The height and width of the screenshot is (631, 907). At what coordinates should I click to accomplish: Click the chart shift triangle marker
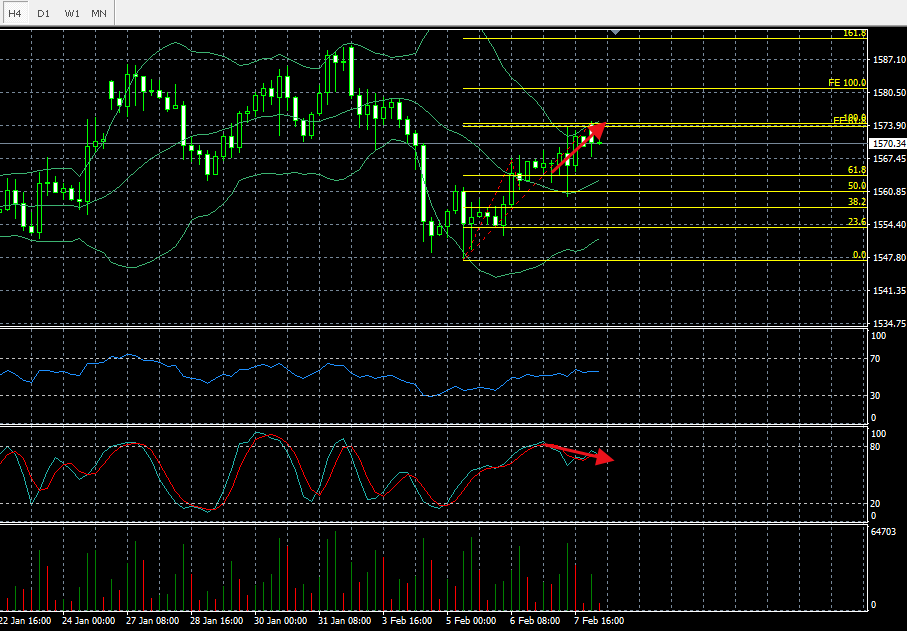(615, 32)
